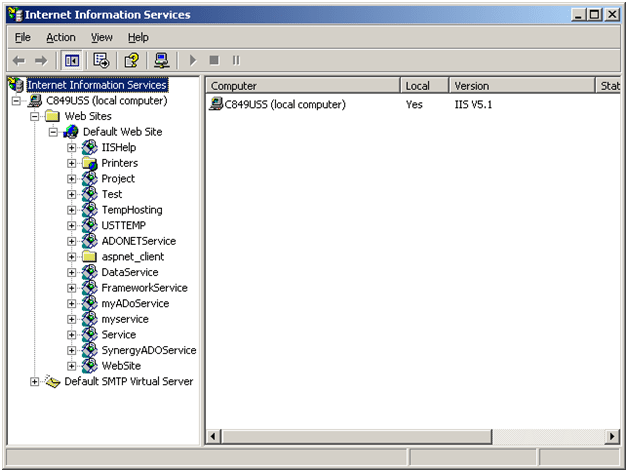Click the Forward arrow in the toolbar
The width and height of the screenshot is (628, 472).
tap(41, 61)
